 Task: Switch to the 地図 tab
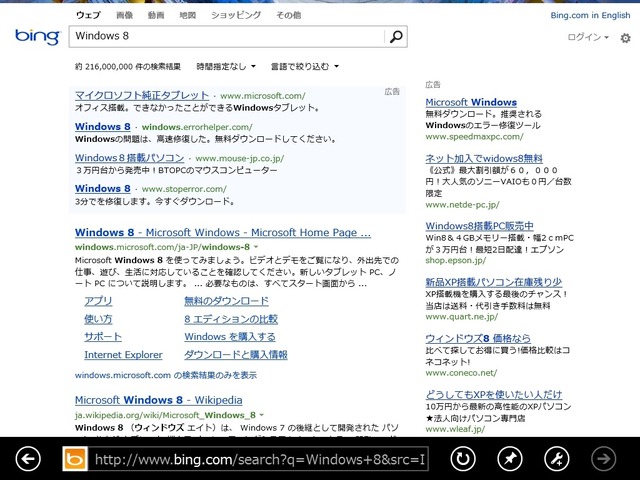[188, 15]
